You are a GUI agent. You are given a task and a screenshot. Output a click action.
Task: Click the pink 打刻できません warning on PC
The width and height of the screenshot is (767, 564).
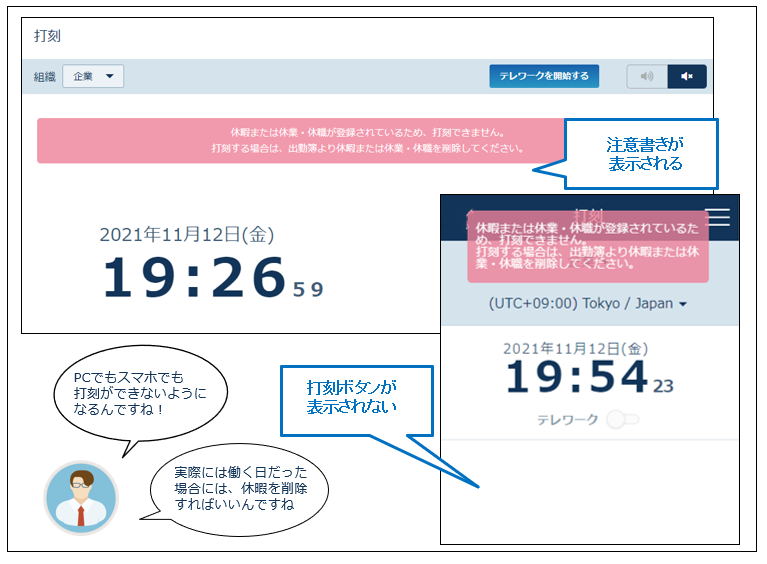[x=300, y=140]
